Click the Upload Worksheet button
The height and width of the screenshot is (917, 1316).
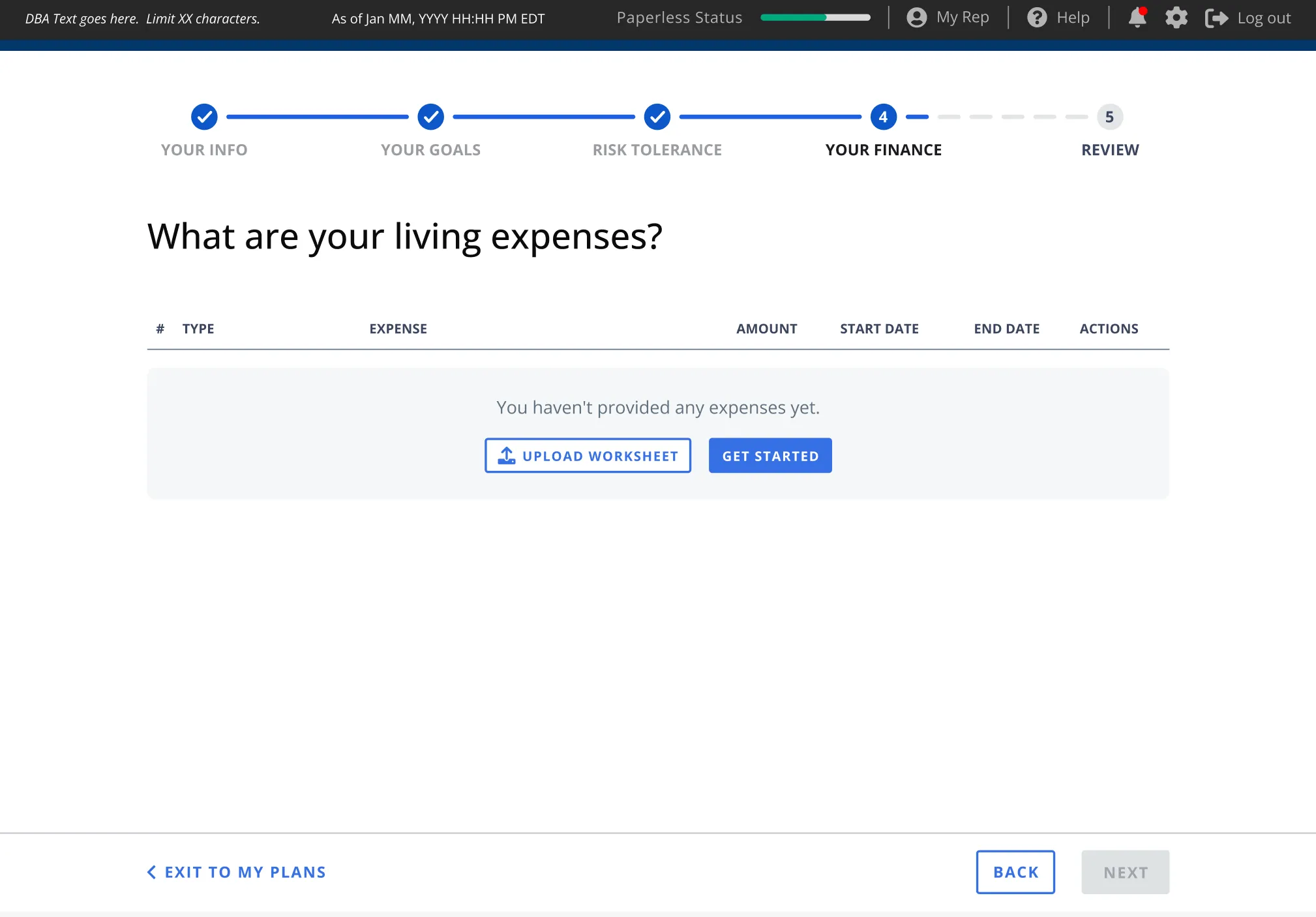click(x=588, y=455)
